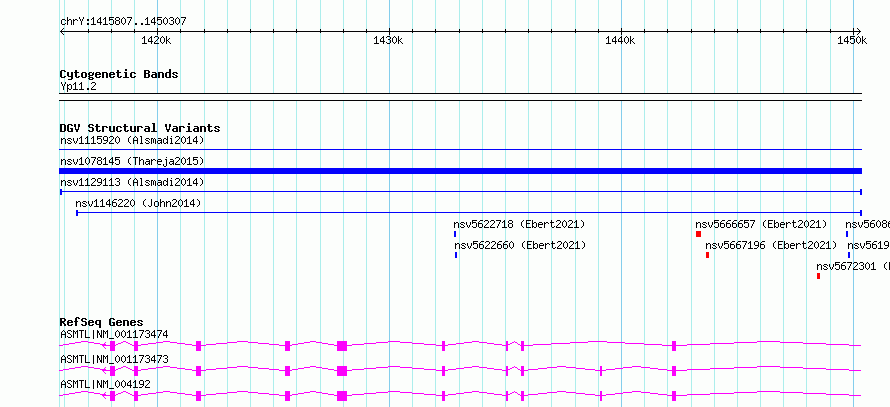Select the DGV Structural Variants track title
This screenshot has height=407, width=890.
(140, 128)
